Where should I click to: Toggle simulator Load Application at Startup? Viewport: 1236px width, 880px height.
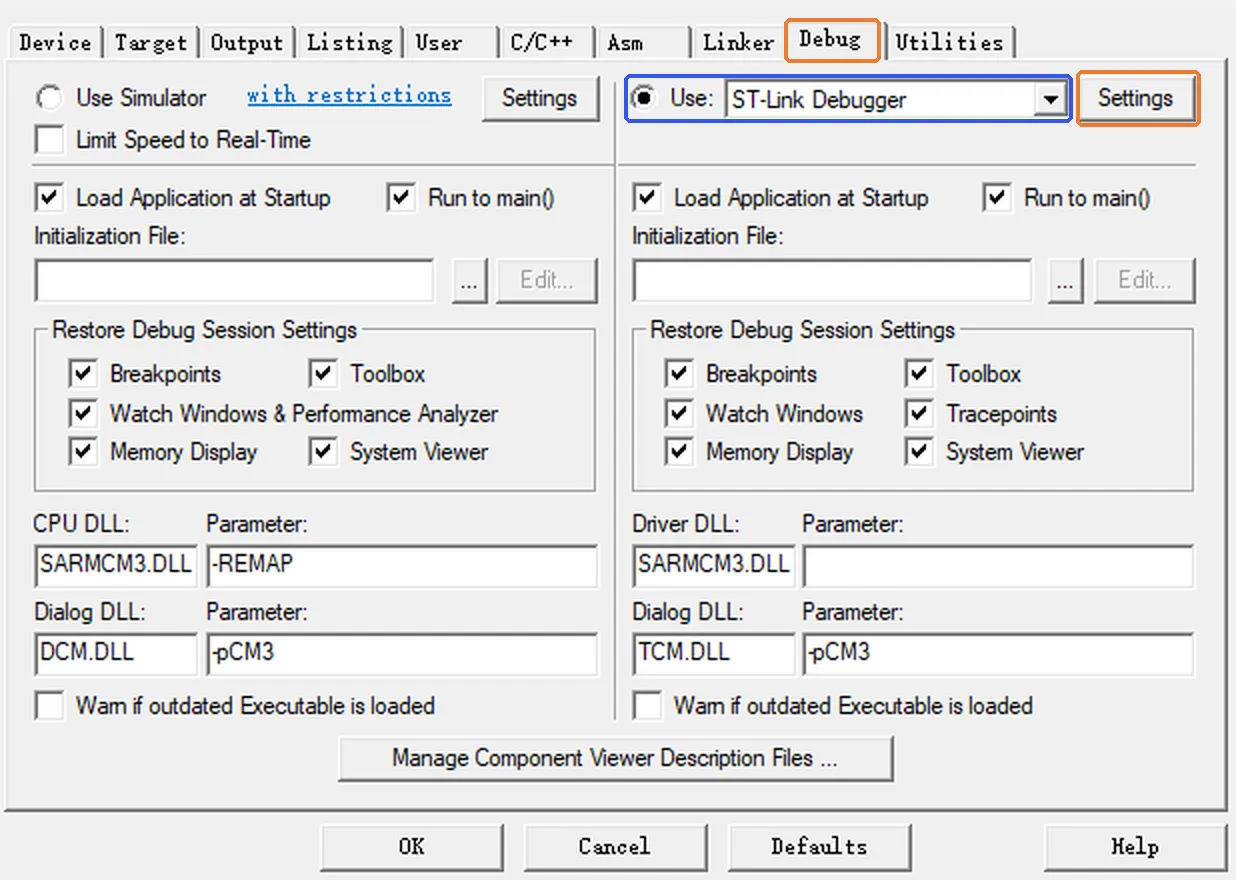point(49,197)
